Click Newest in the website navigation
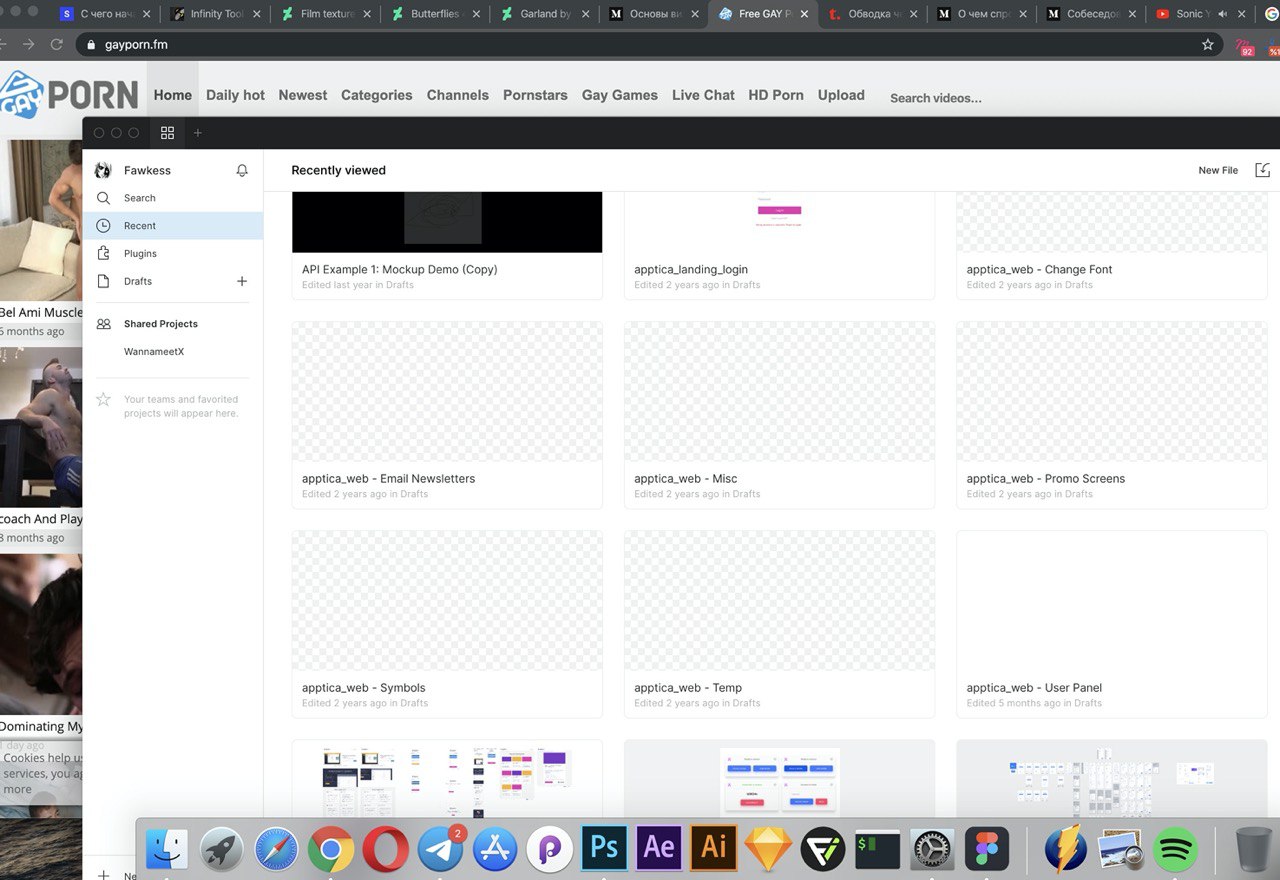The width and height of the screenshot is (1280, 880). pyautogui.click(x=303, y=95)
